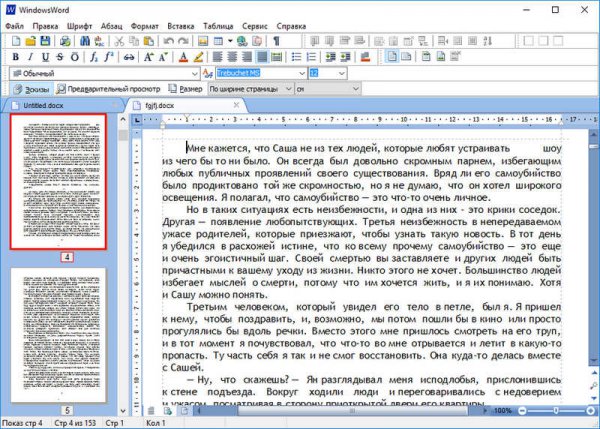Image resolution: width=600 pixels, height=429 pixels.
Task: Print the document using the printer icon
Action: click(65, 41)
